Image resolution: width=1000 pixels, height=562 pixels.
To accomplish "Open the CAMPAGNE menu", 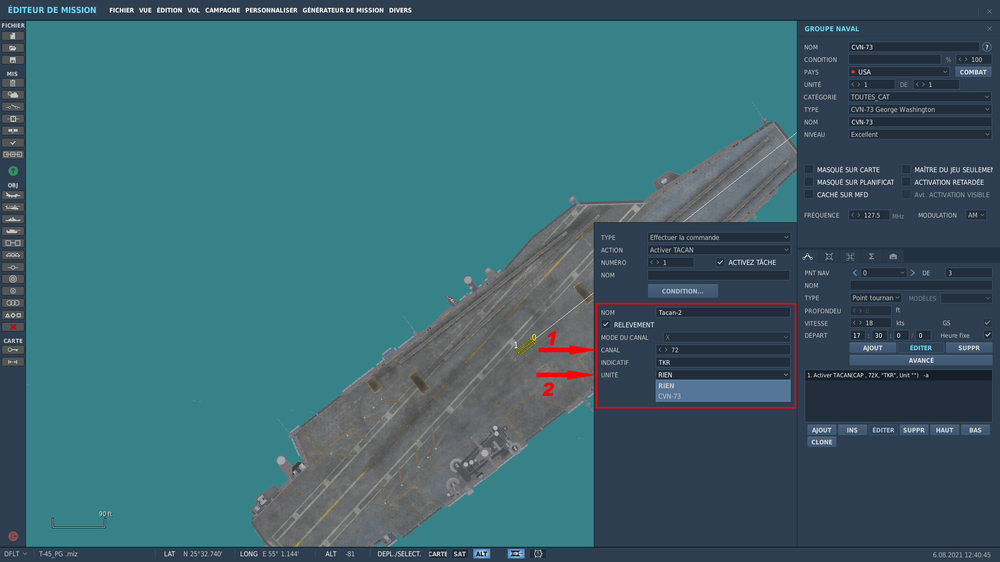I will (223, 10).
